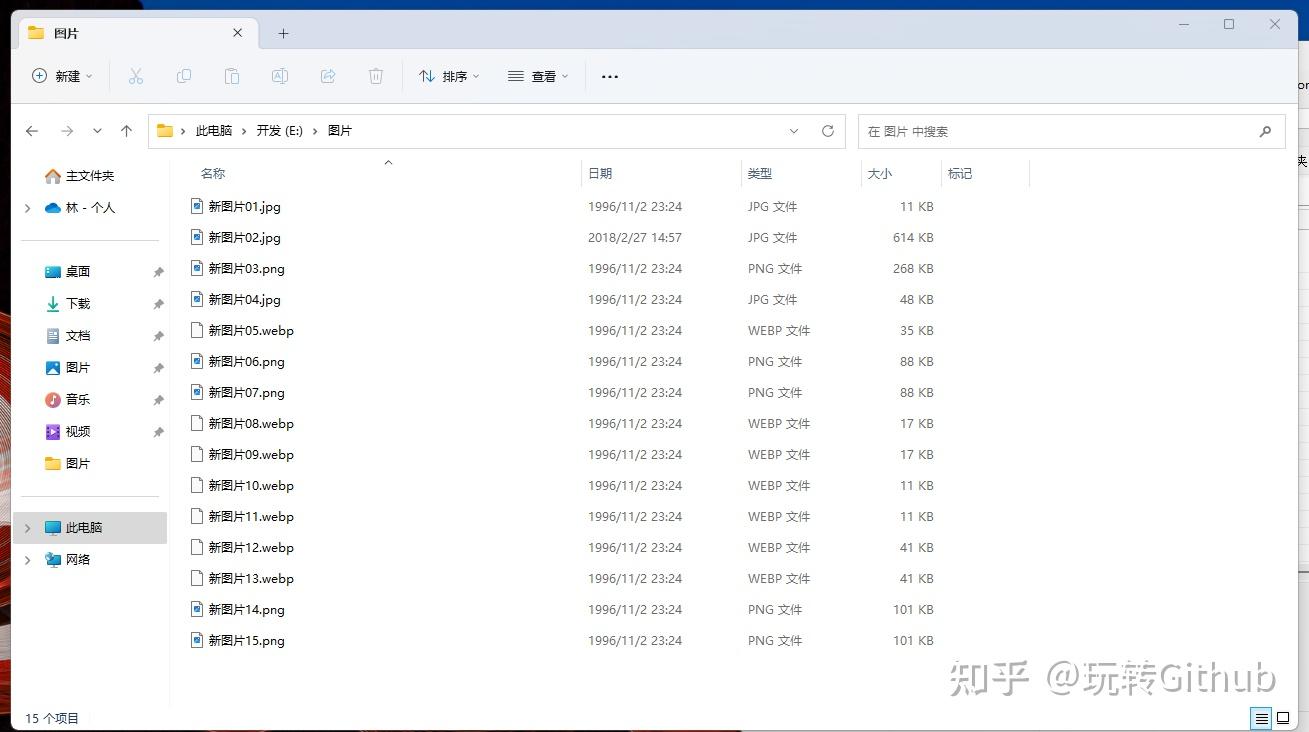Click the Cut icon in the toolbar
Viewport: 1309px width, 732px height.
(136, 76)
